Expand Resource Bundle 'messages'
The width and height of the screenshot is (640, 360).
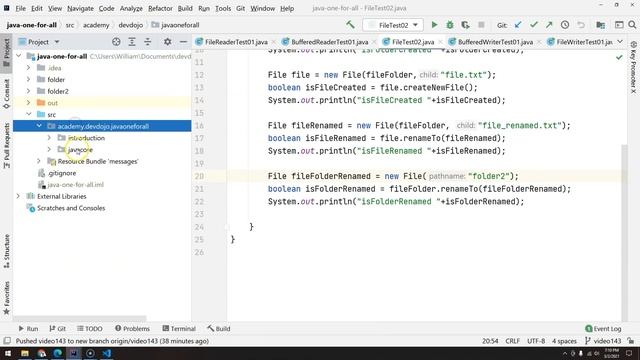39,161
